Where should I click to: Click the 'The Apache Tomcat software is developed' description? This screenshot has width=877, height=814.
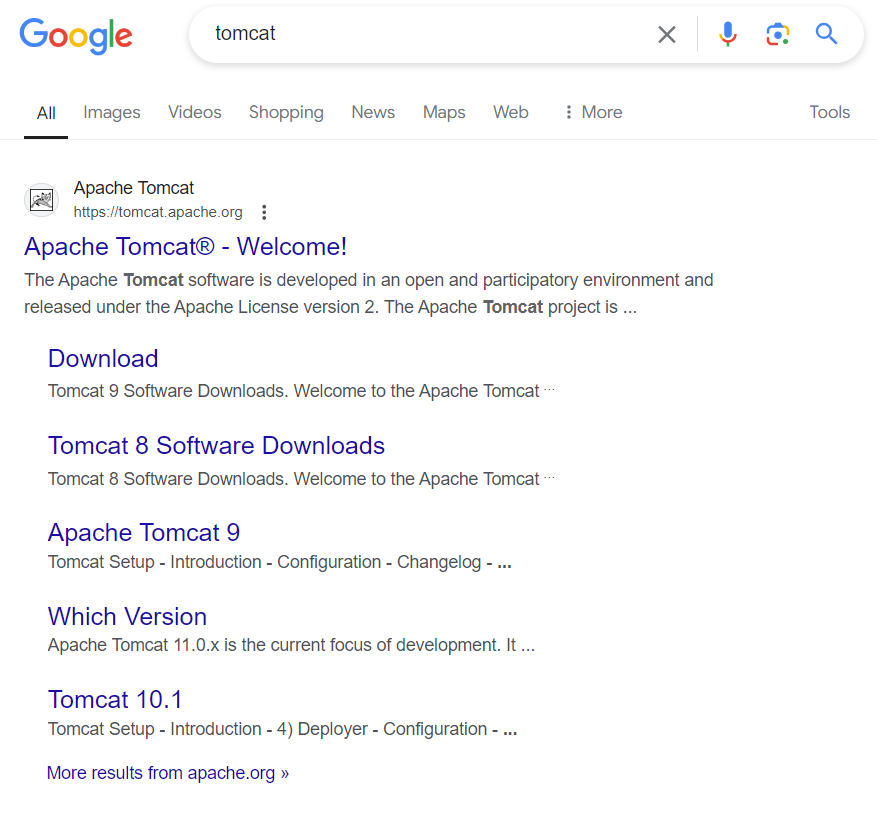(x=369, y=294)
